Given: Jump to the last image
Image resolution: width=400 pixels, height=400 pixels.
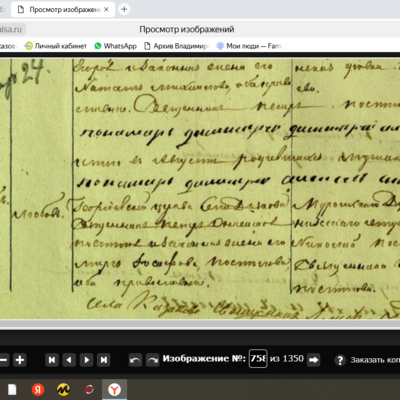Looking at the screenshot, I should pos(104,360).
